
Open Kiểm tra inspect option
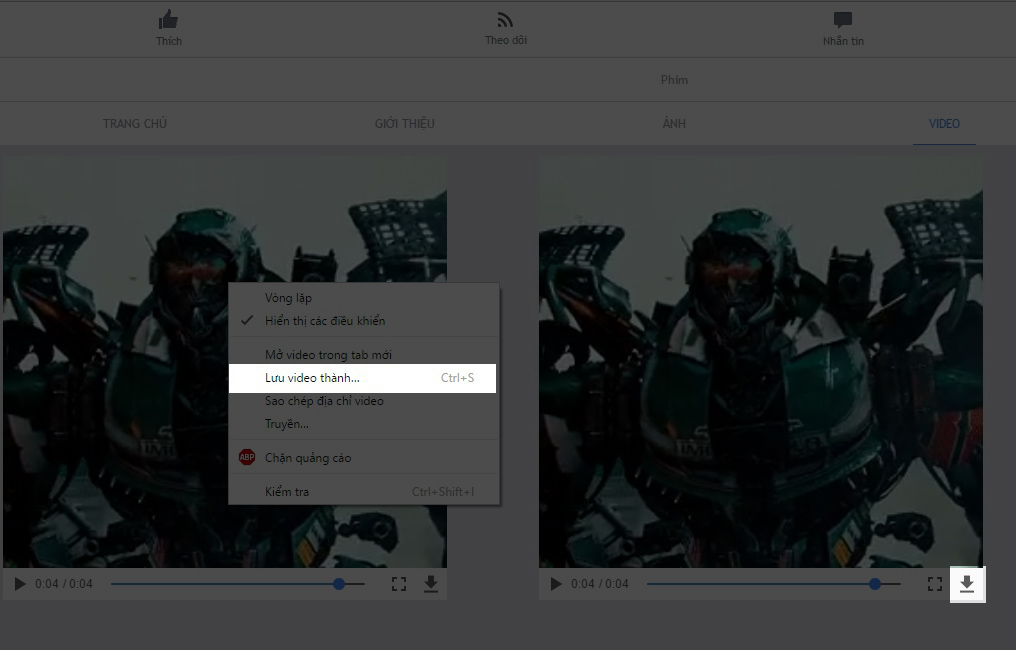[x=287, y=492]
